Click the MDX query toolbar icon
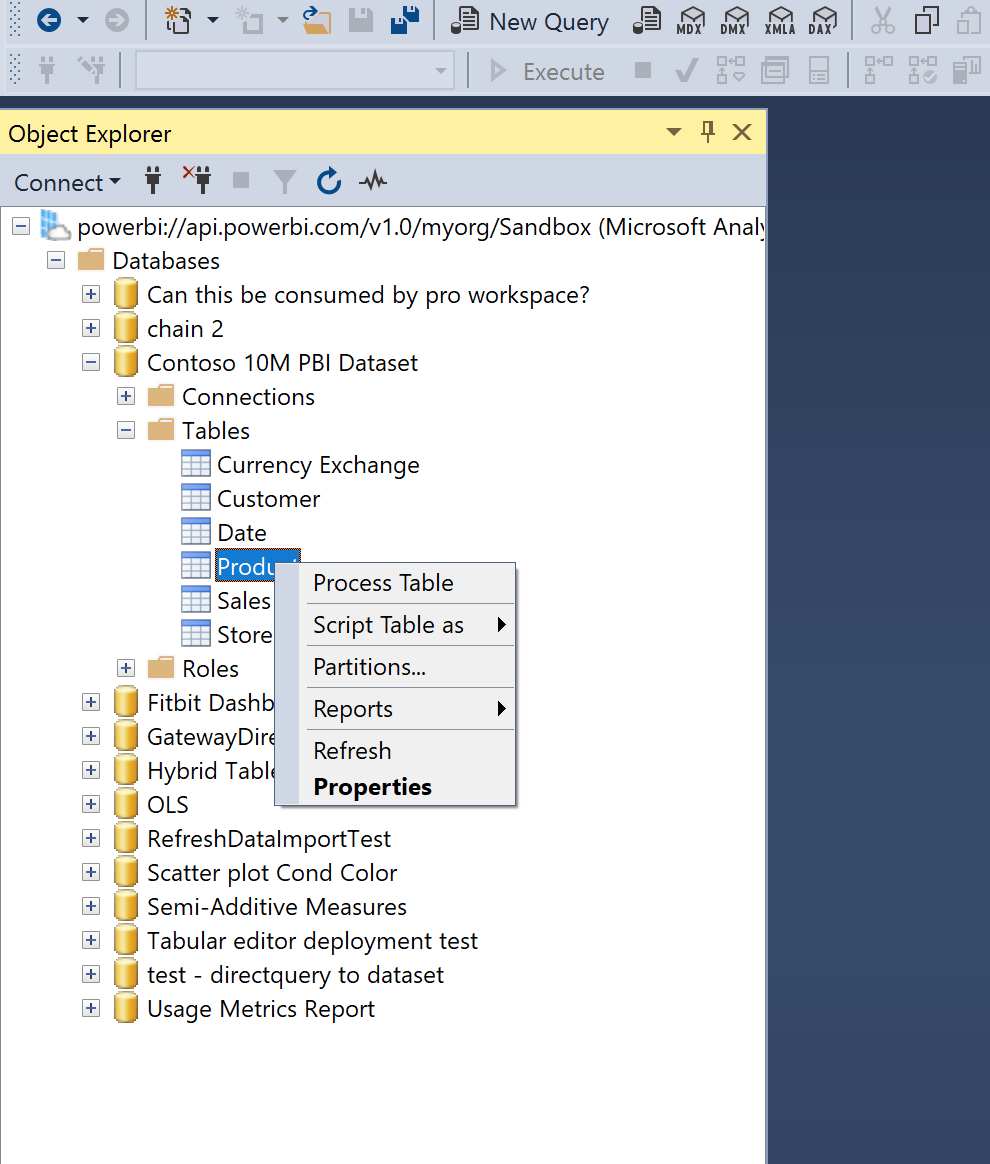 (689, 20)
